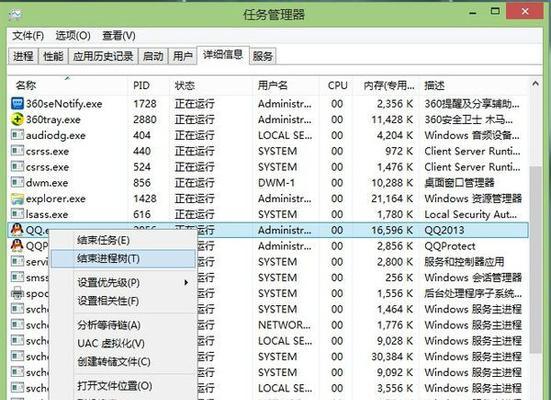Click the vertical scrollbar thumb

536,259
